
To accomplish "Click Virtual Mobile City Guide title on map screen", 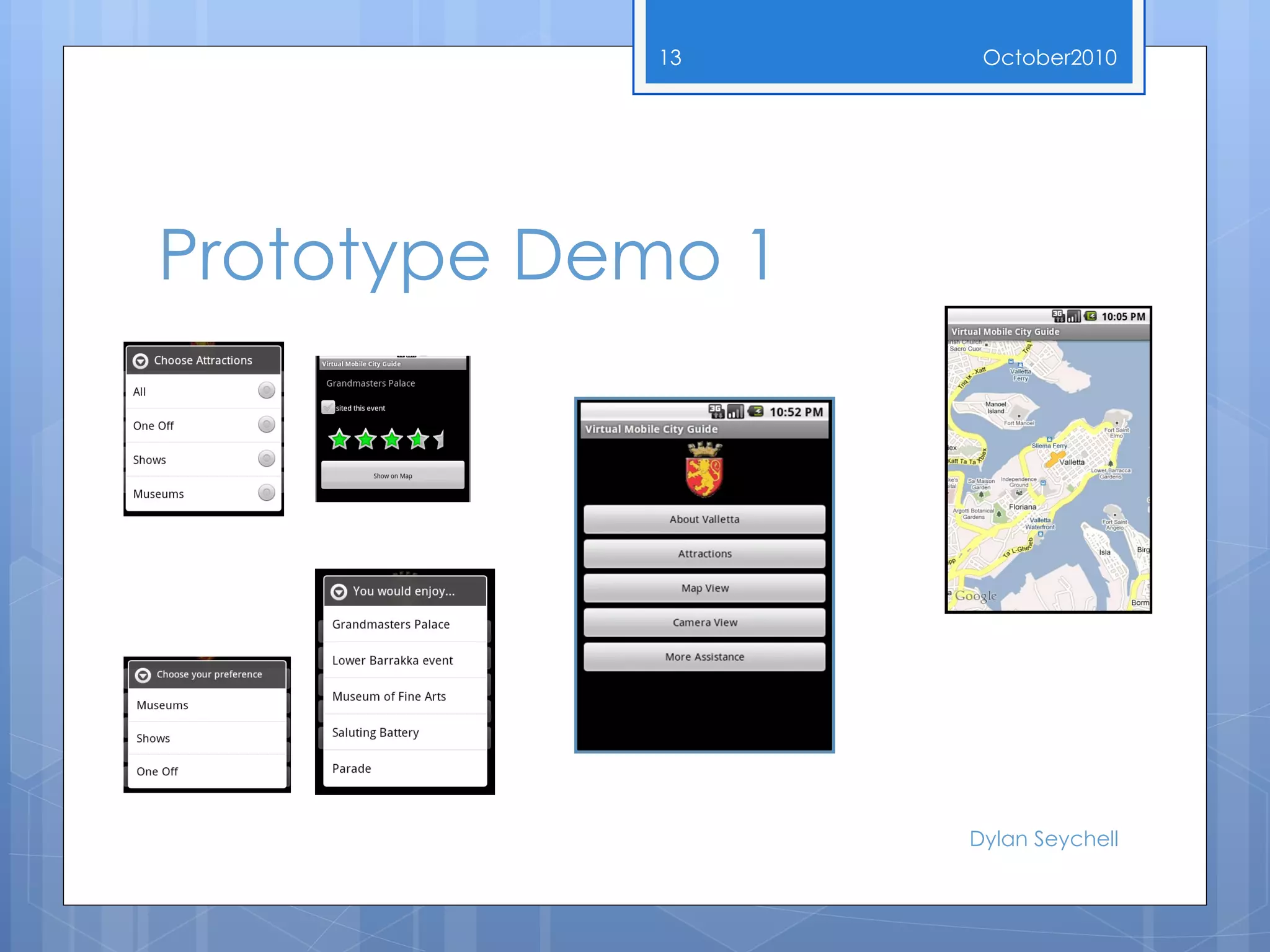I will click(1005, 332).
